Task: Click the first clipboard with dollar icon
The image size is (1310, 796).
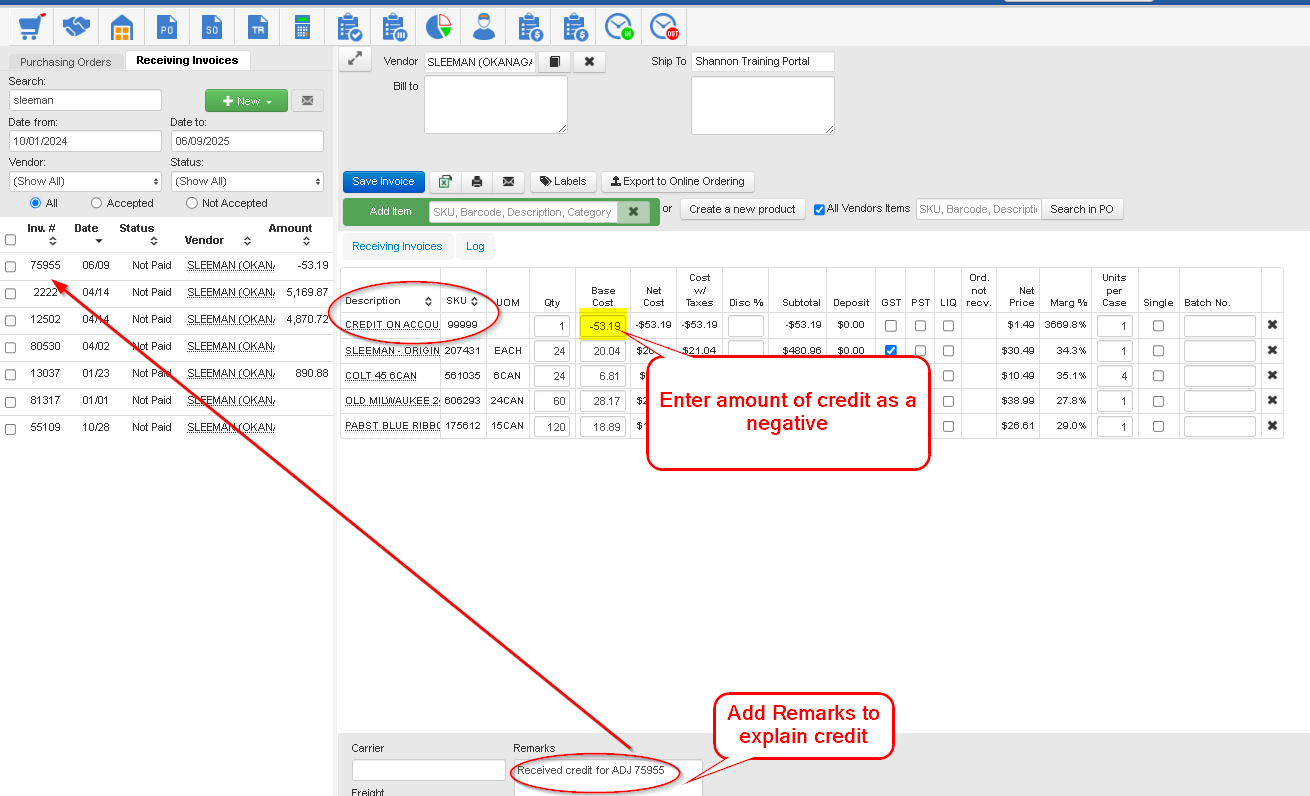Action: (x=529, y=27)
